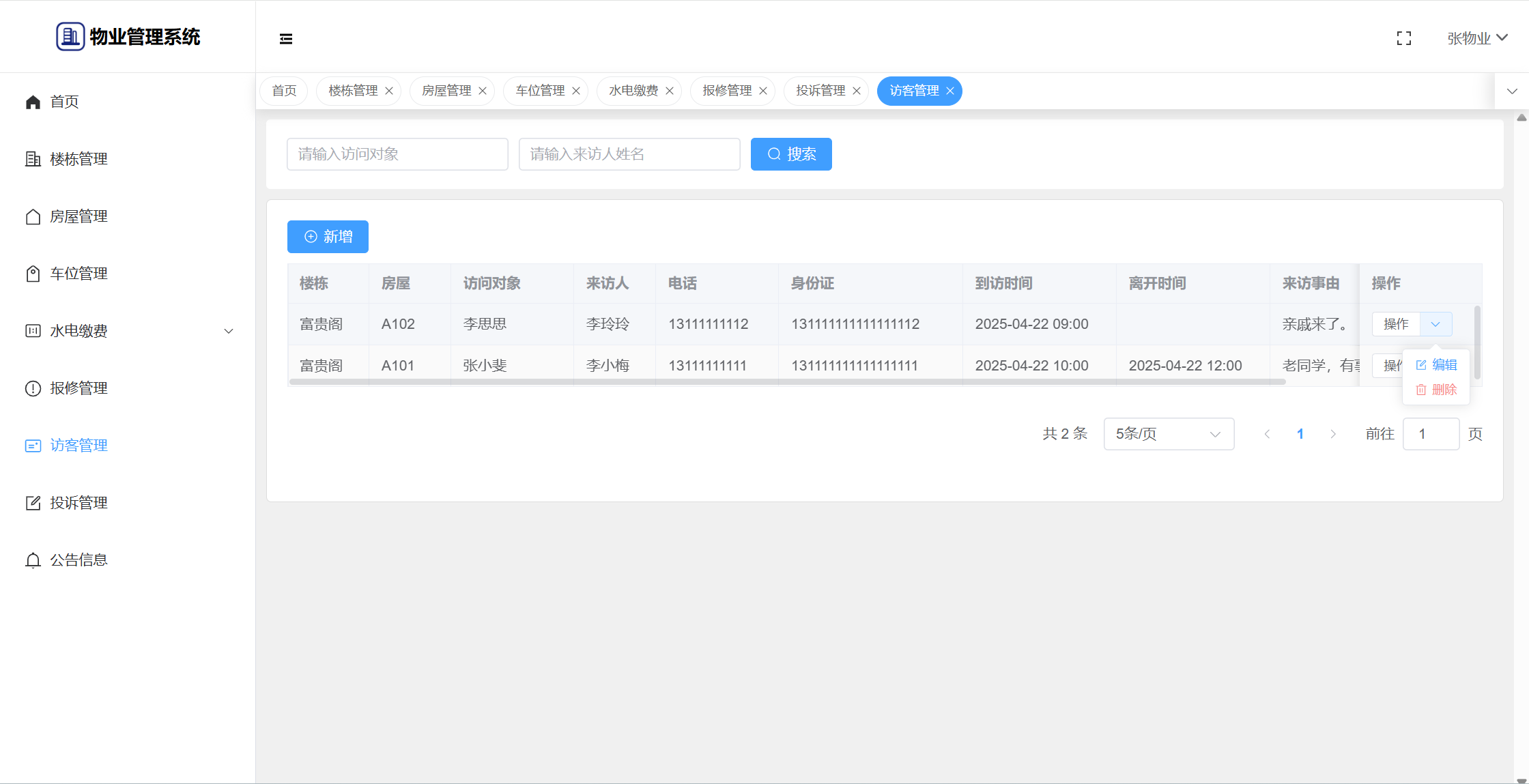Click the bell icon beside 公告信息

33,560
